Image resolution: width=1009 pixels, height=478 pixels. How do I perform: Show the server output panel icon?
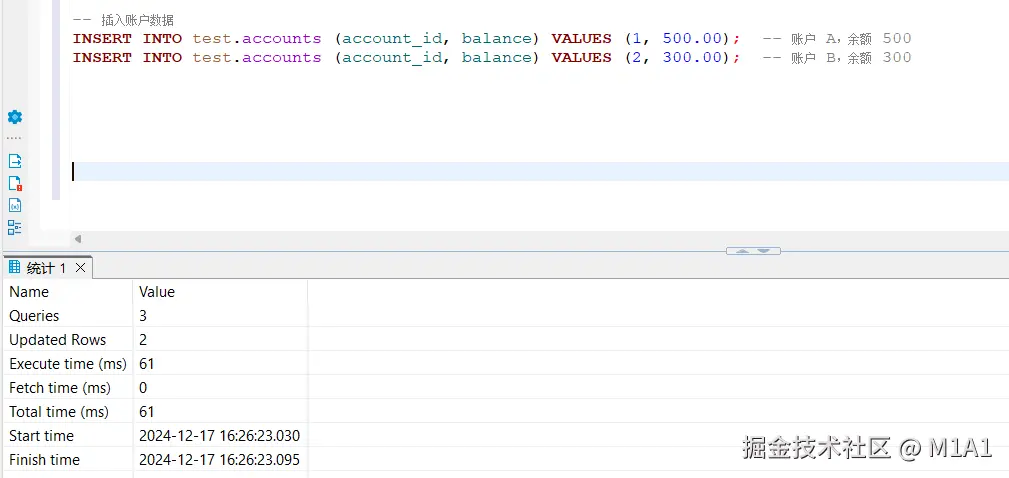coord(15,161)
